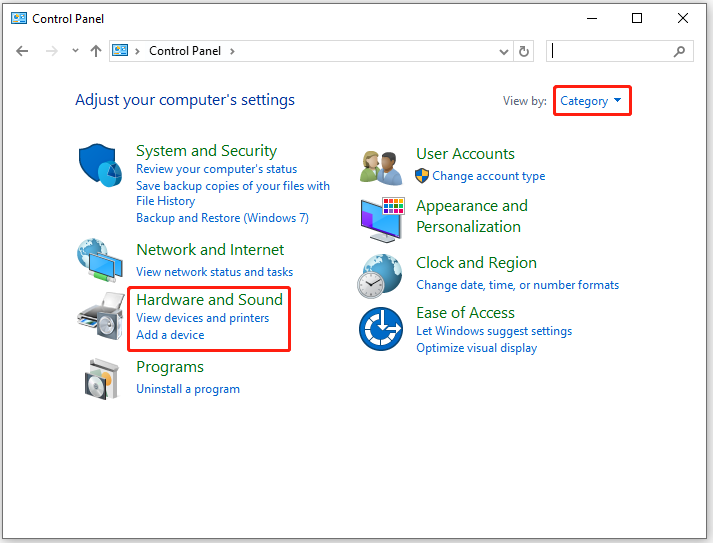This screenshot has width=713, height=543.
Task: Close the Control Panel window
Action: pos(683,18)
